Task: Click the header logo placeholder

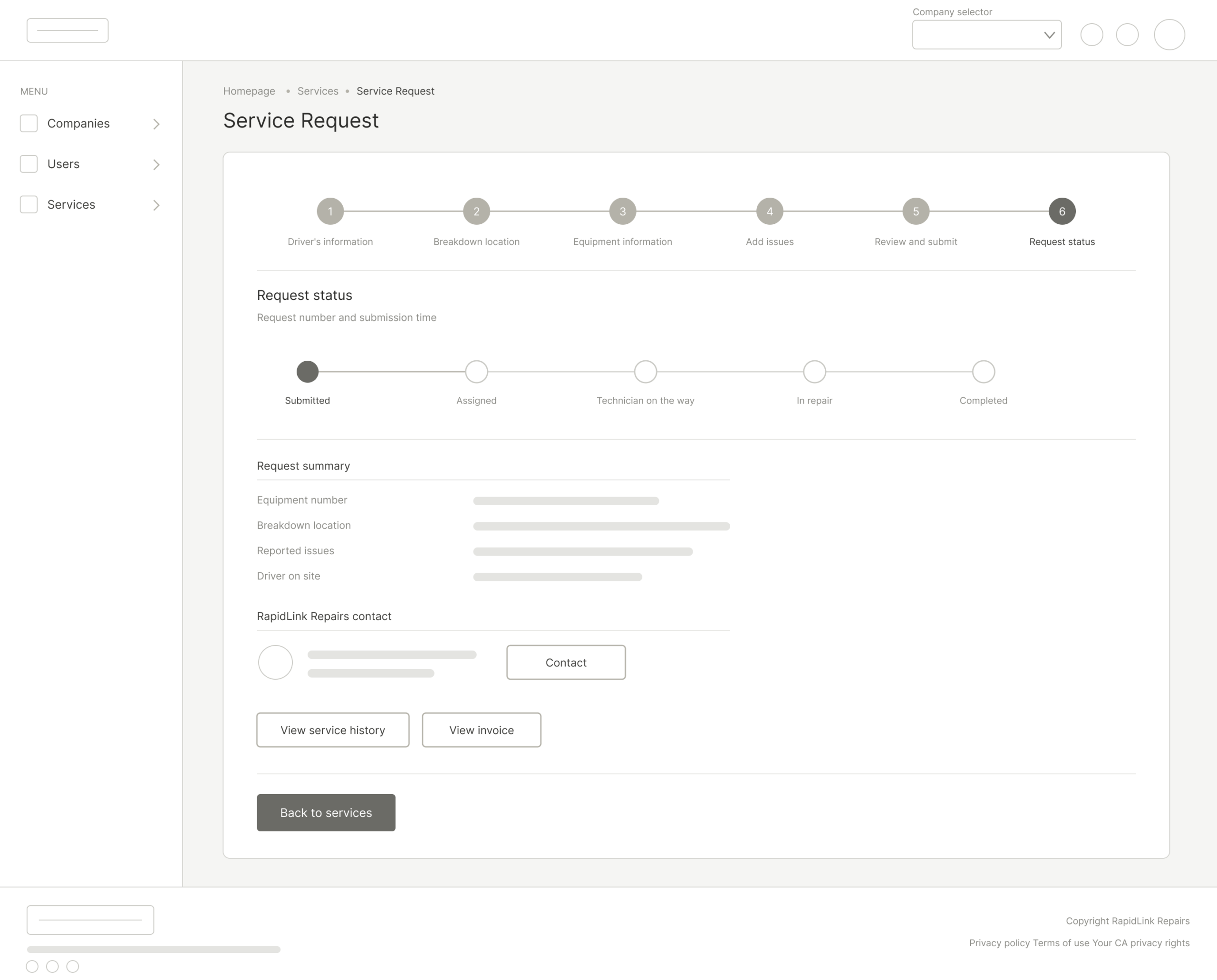Action: coord(68,30)
